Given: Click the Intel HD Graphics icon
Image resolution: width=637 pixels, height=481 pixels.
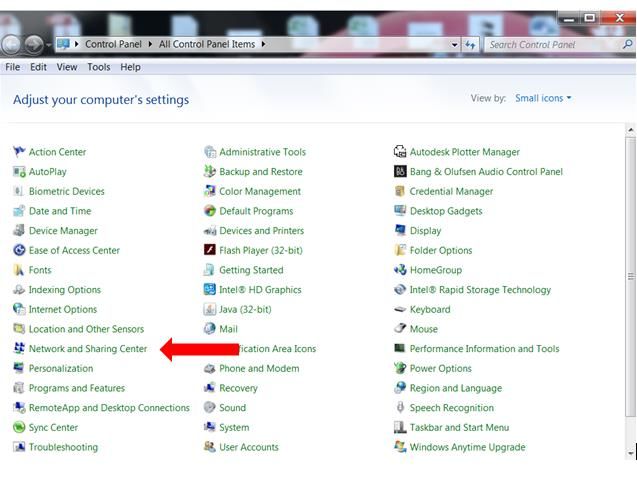Looking at the screenshot, I should click(x=210, y=289).
